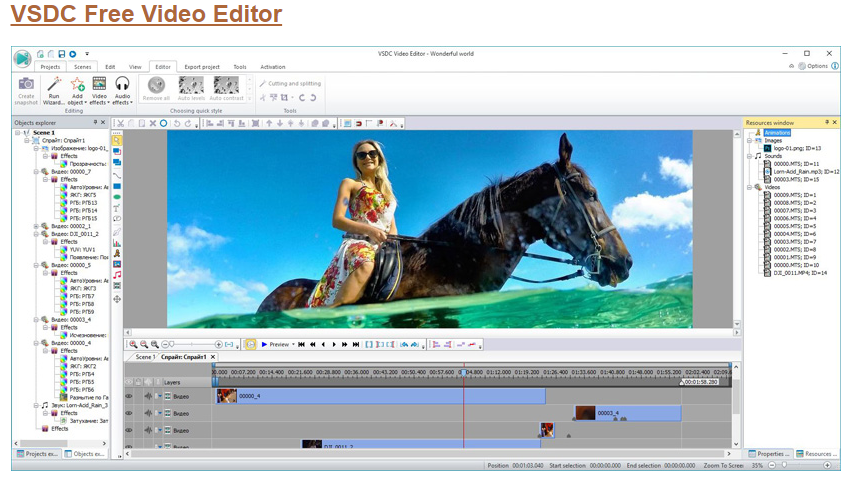The image size is (853, 481).
Task: Open the Video effects menu
Action: point(99,85)
